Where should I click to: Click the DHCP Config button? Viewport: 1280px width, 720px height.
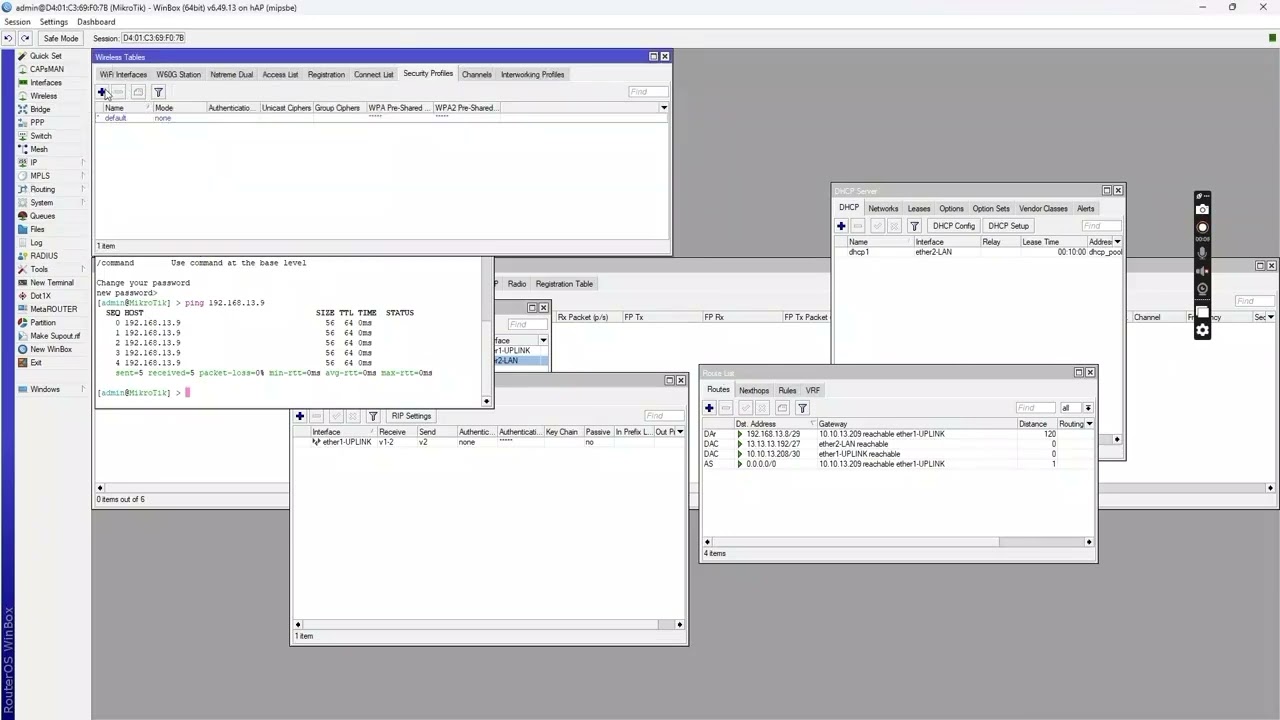[953, 226]
